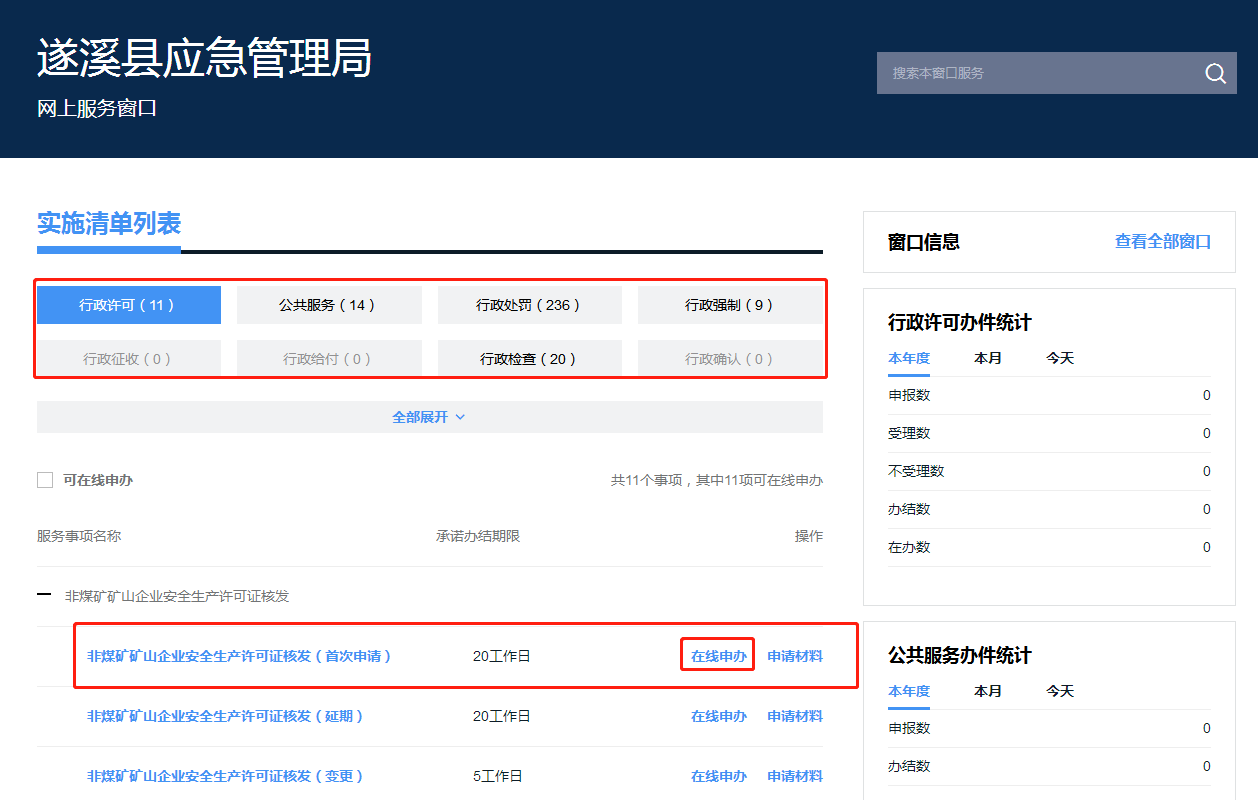Select 今天 in 行政许可办件统计
1258x800 pixels.
tap(1060, 358)
